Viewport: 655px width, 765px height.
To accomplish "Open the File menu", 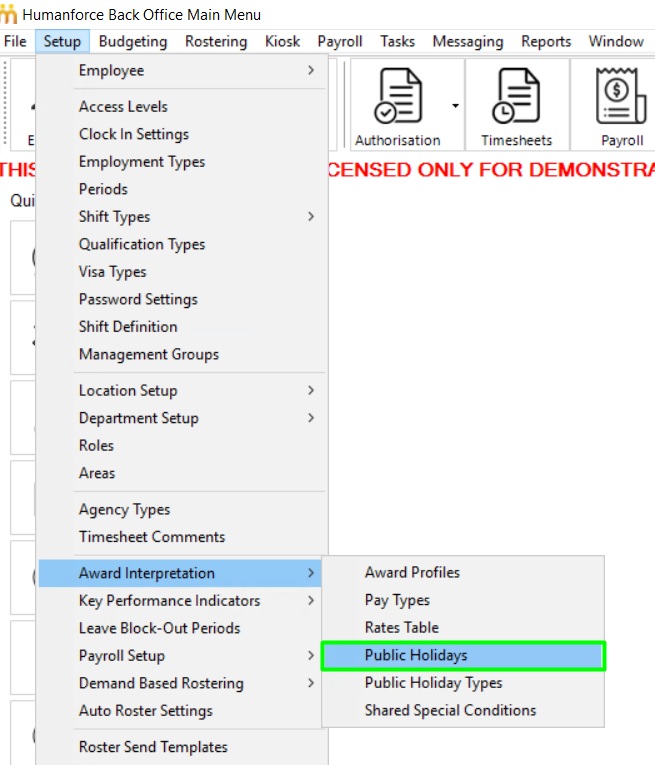I will [x=15, y=41].
